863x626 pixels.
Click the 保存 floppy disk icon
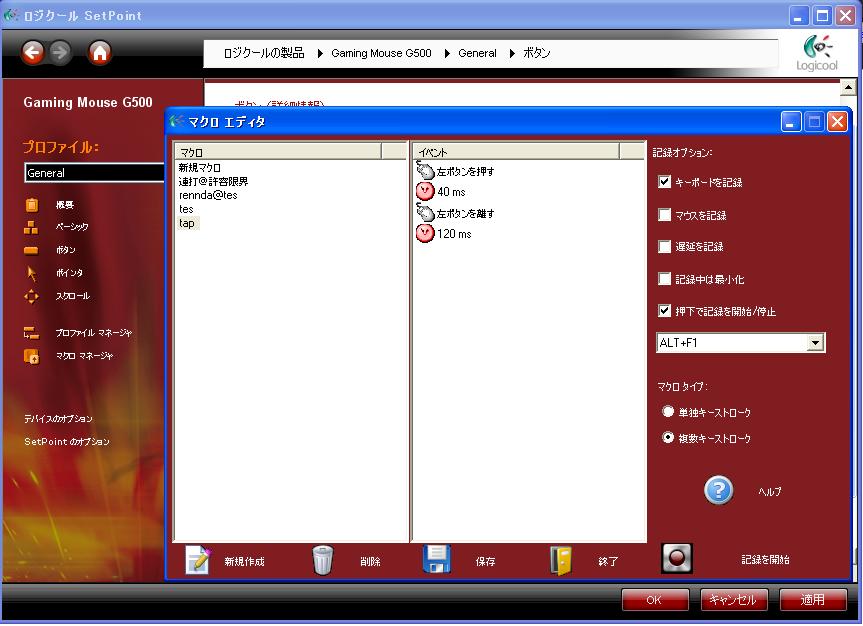click(437, 559)
